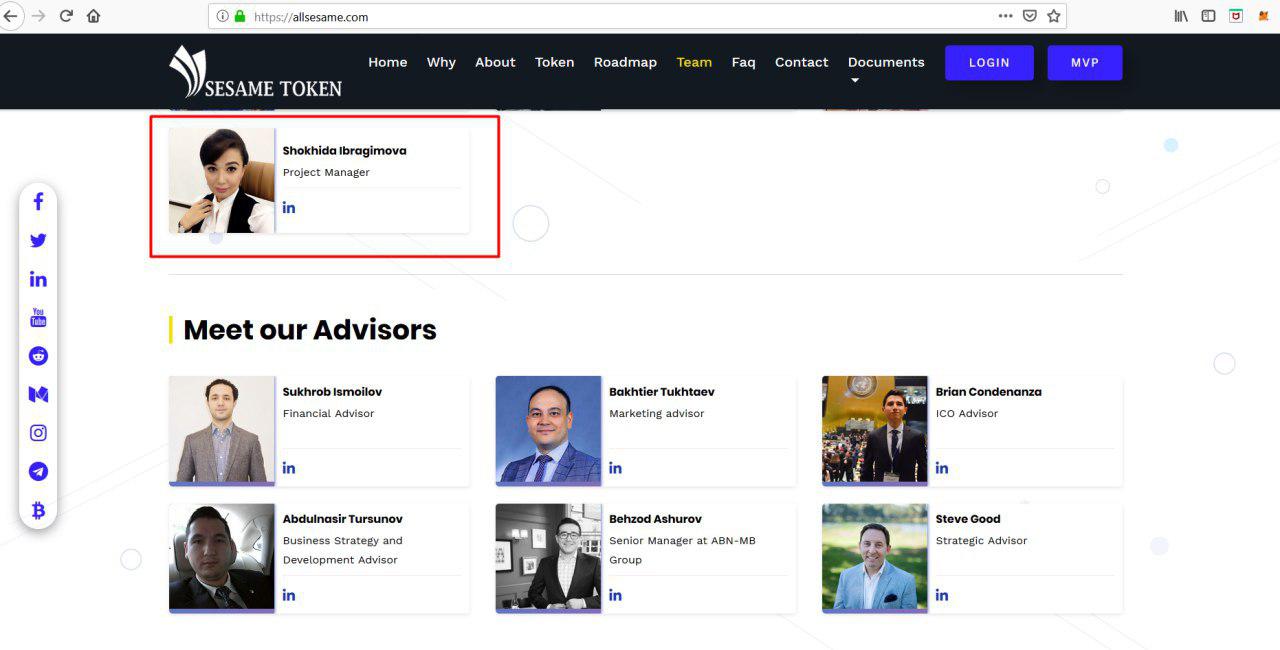
Task: Open the Twitter social link in sidebar
Action: (x=38, y=240)
